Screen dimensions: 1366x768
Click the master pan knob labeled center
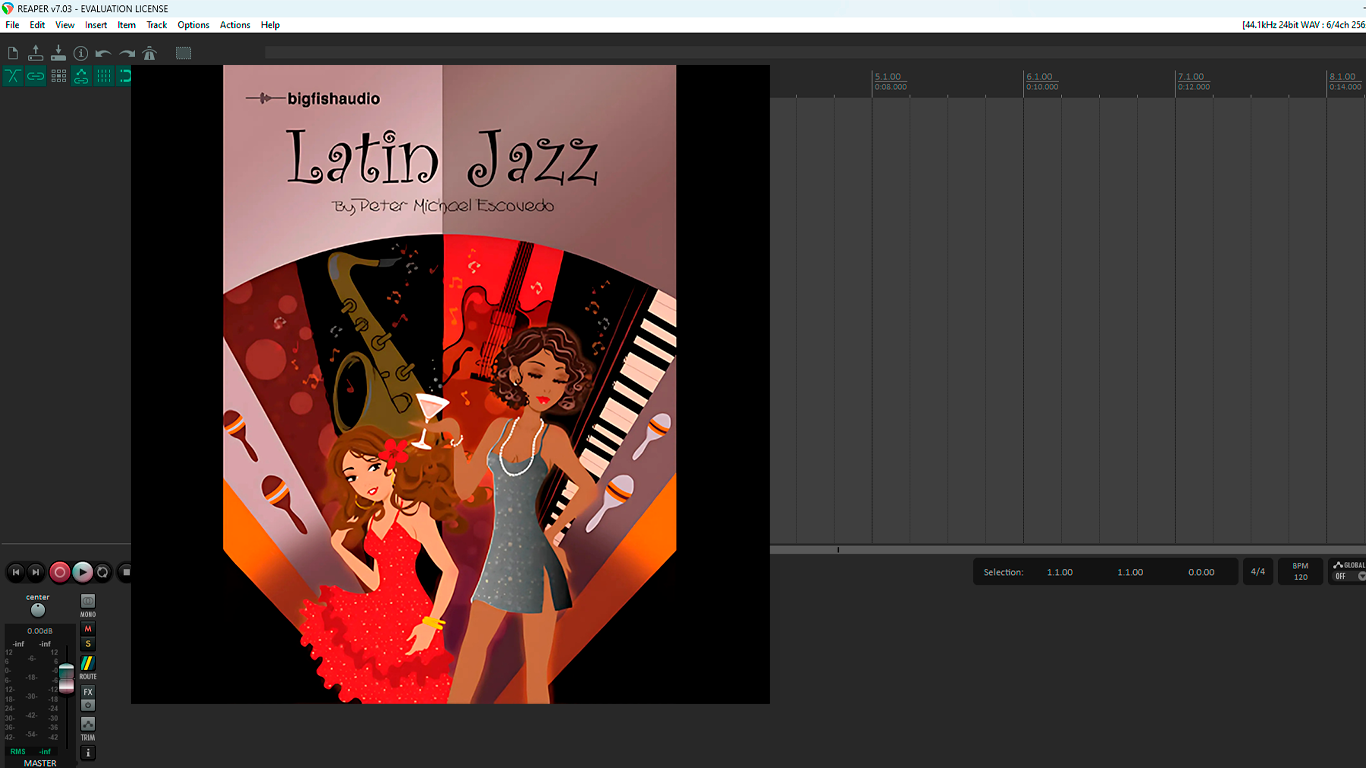(38, 610)
